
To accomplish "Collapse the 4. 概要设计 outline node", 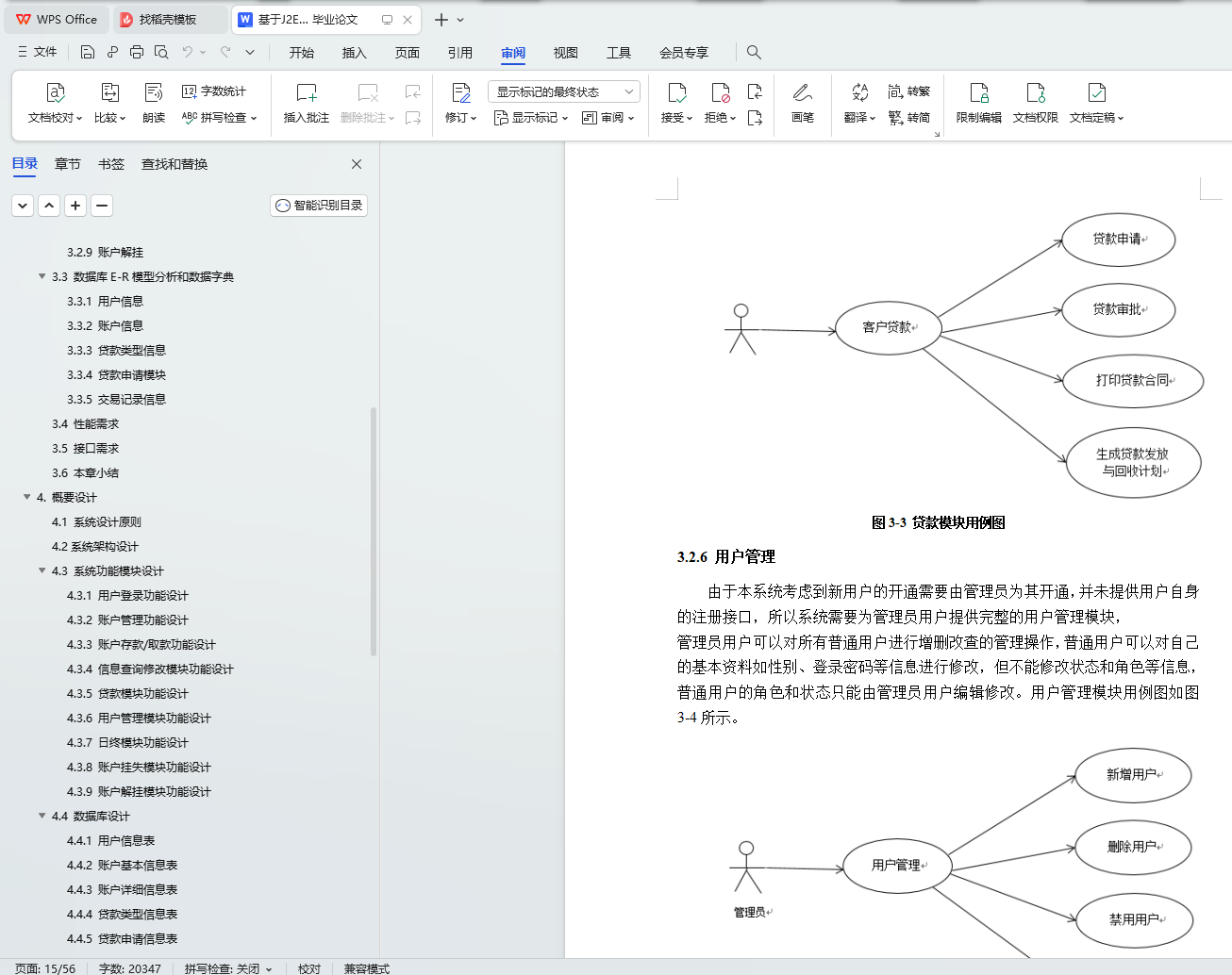I will [x=26, y=497].
